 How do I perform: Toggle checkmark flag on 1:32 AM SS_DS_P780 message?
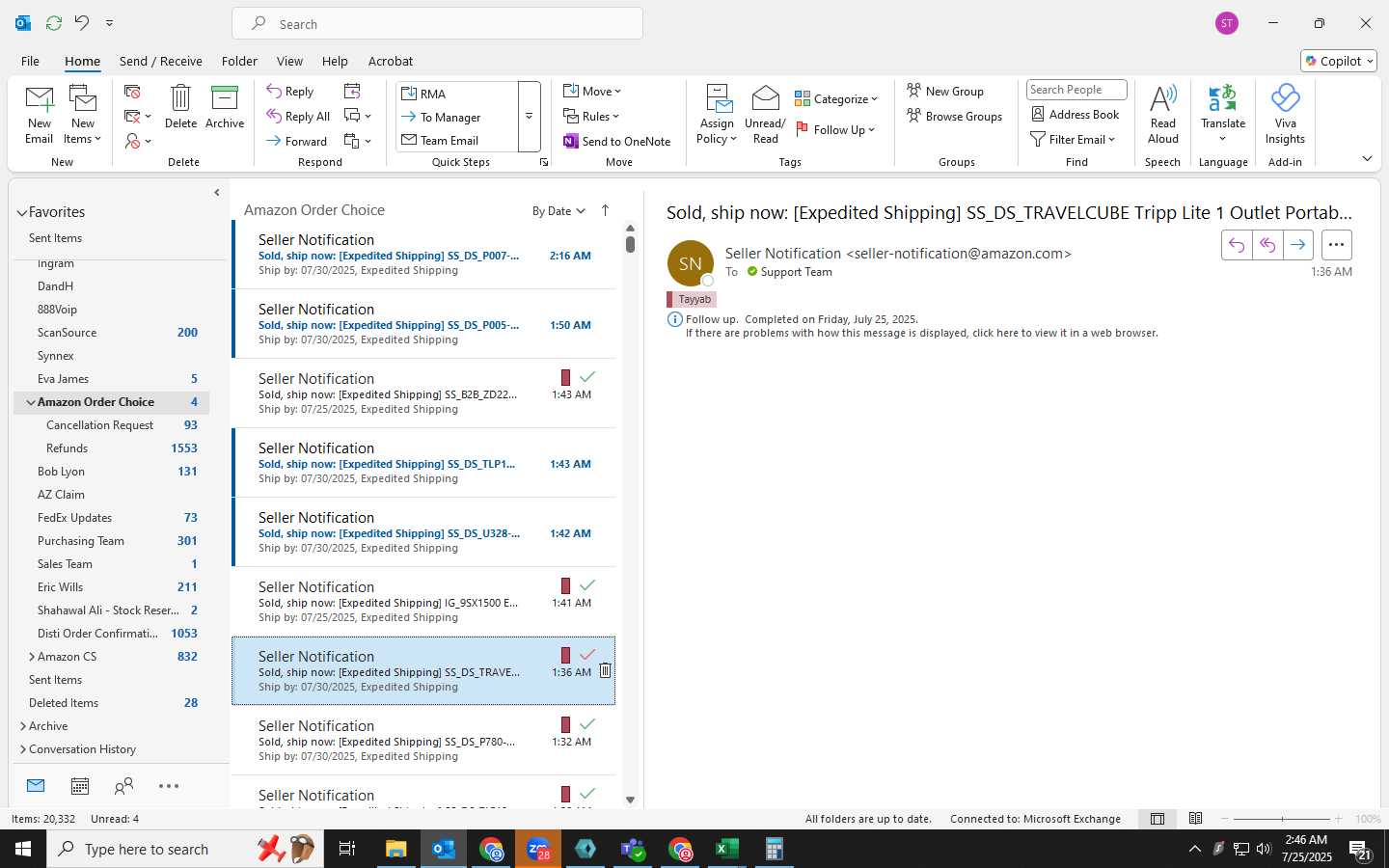pyautogui.click(x=587, y=724)
